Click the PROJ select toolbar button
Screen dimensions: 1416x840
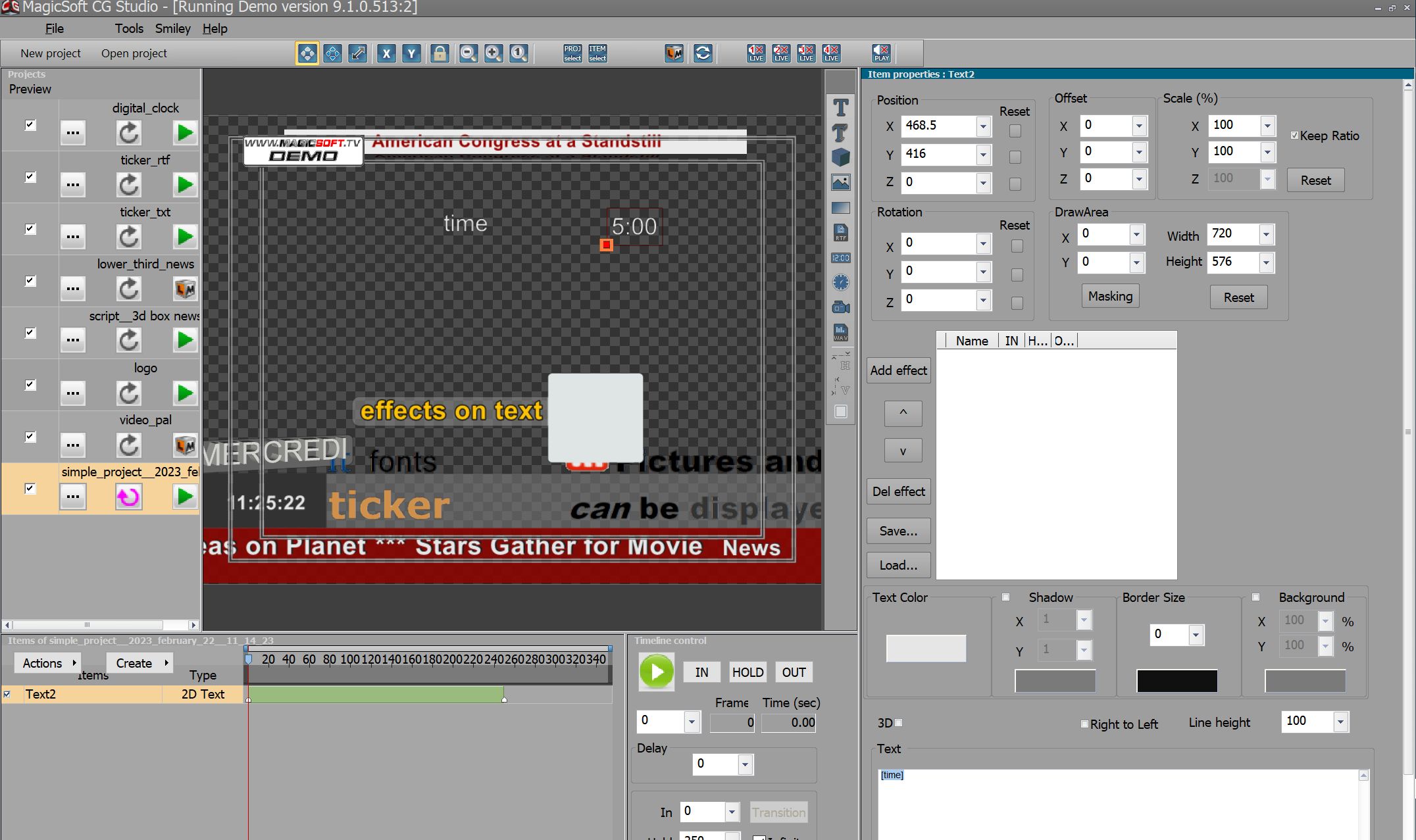point(572,53)
